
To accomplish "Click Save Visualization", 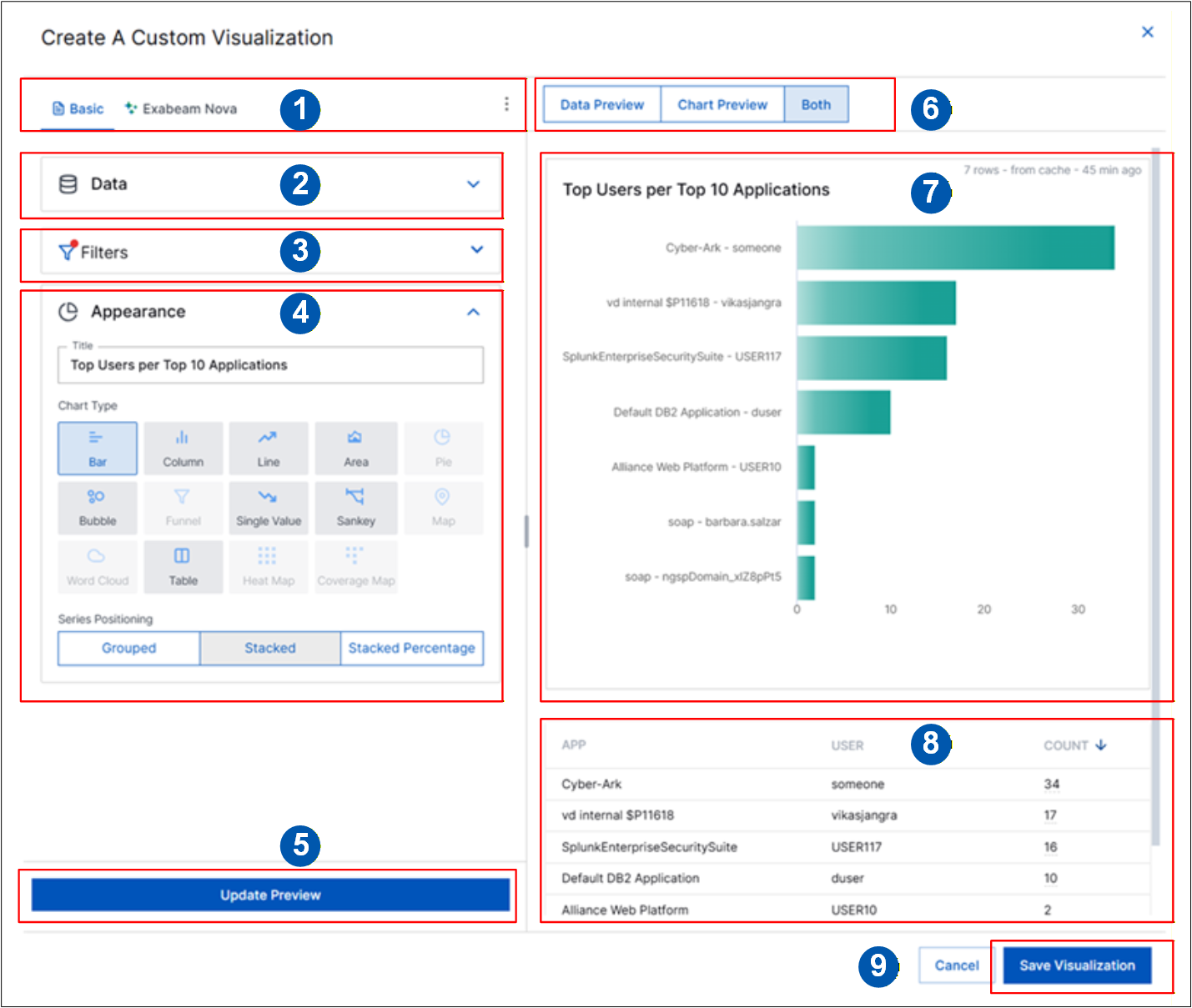I will coord(1077,965).
